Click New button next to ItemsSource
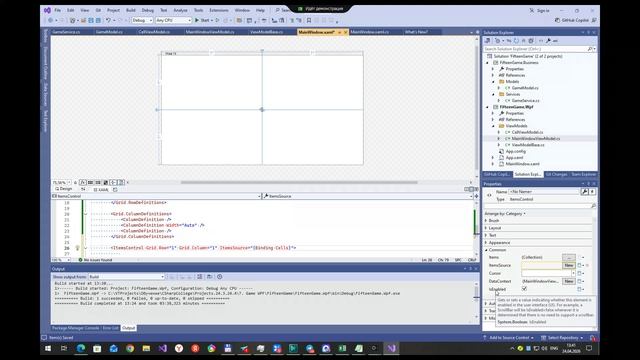 [569, 265]
